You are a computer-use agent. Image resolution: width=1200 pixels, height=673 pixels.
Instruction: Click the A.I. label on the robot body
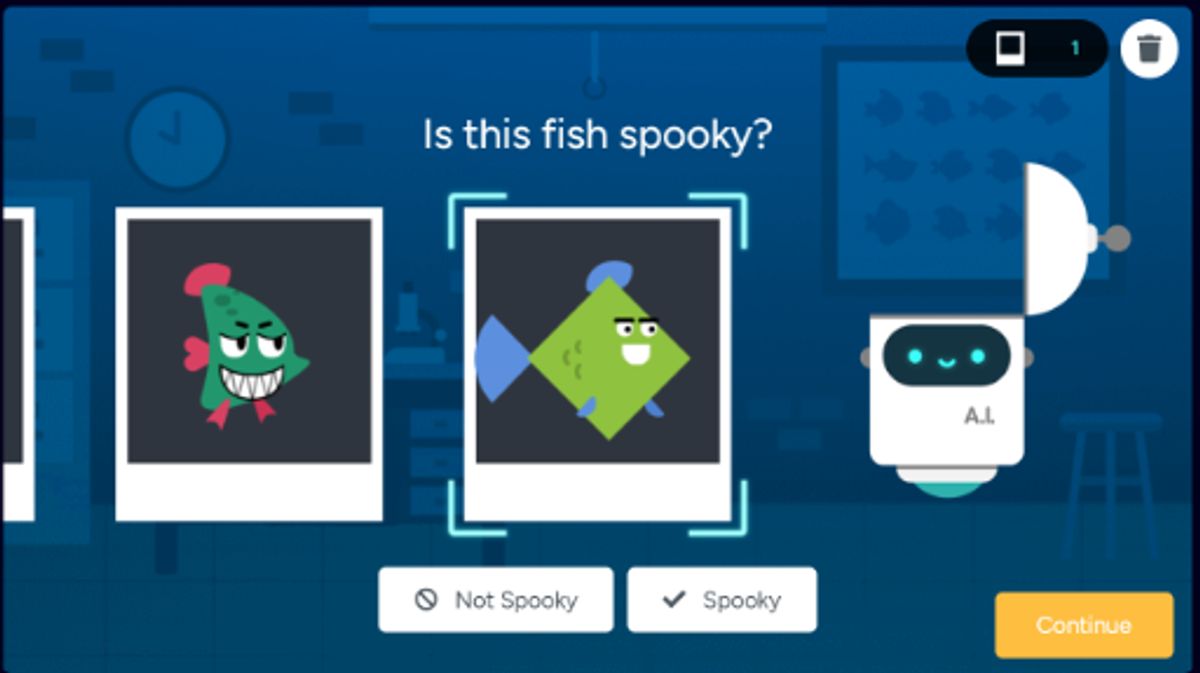979,416
